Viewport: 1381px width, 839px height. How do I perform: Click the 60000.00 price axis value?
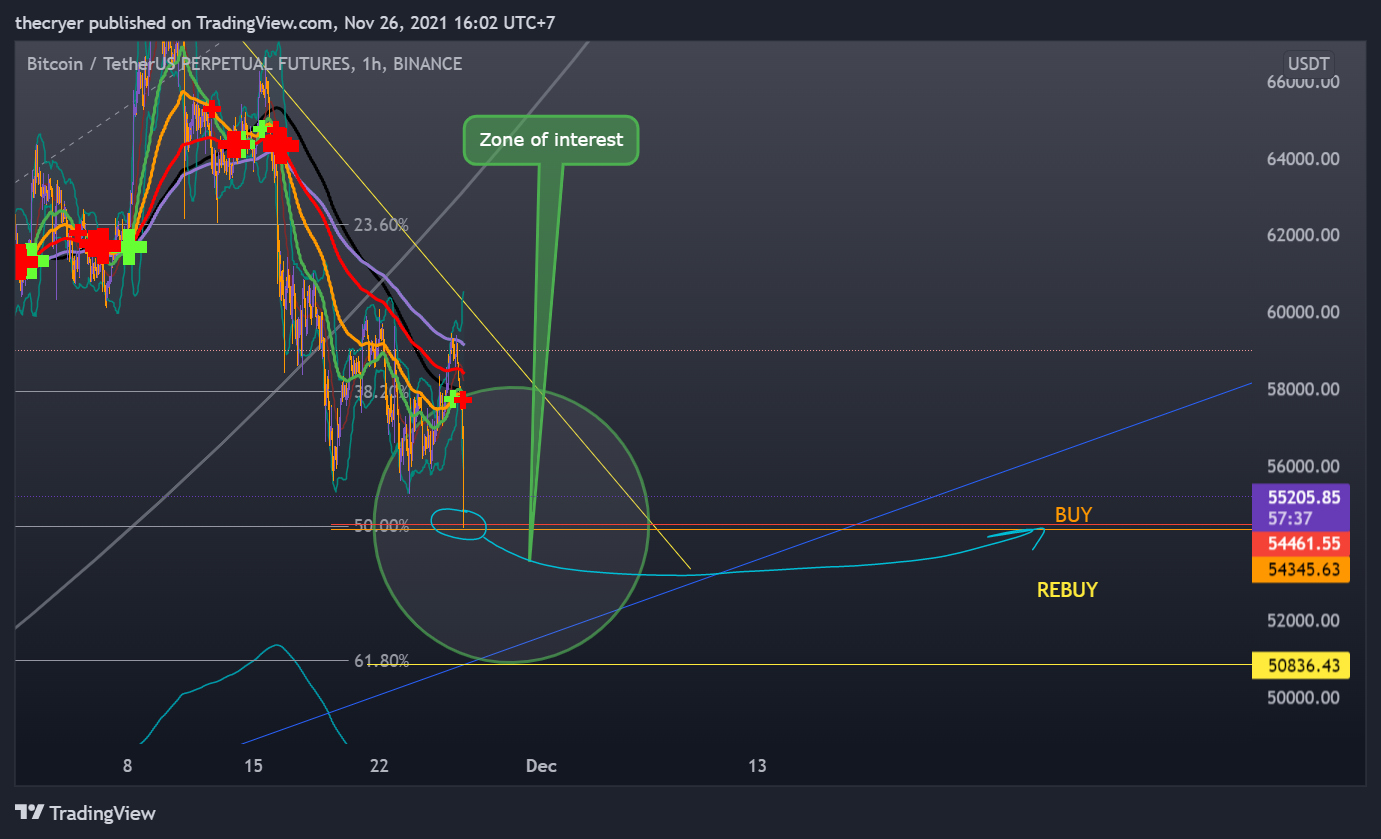click(x=1302, y=312)
